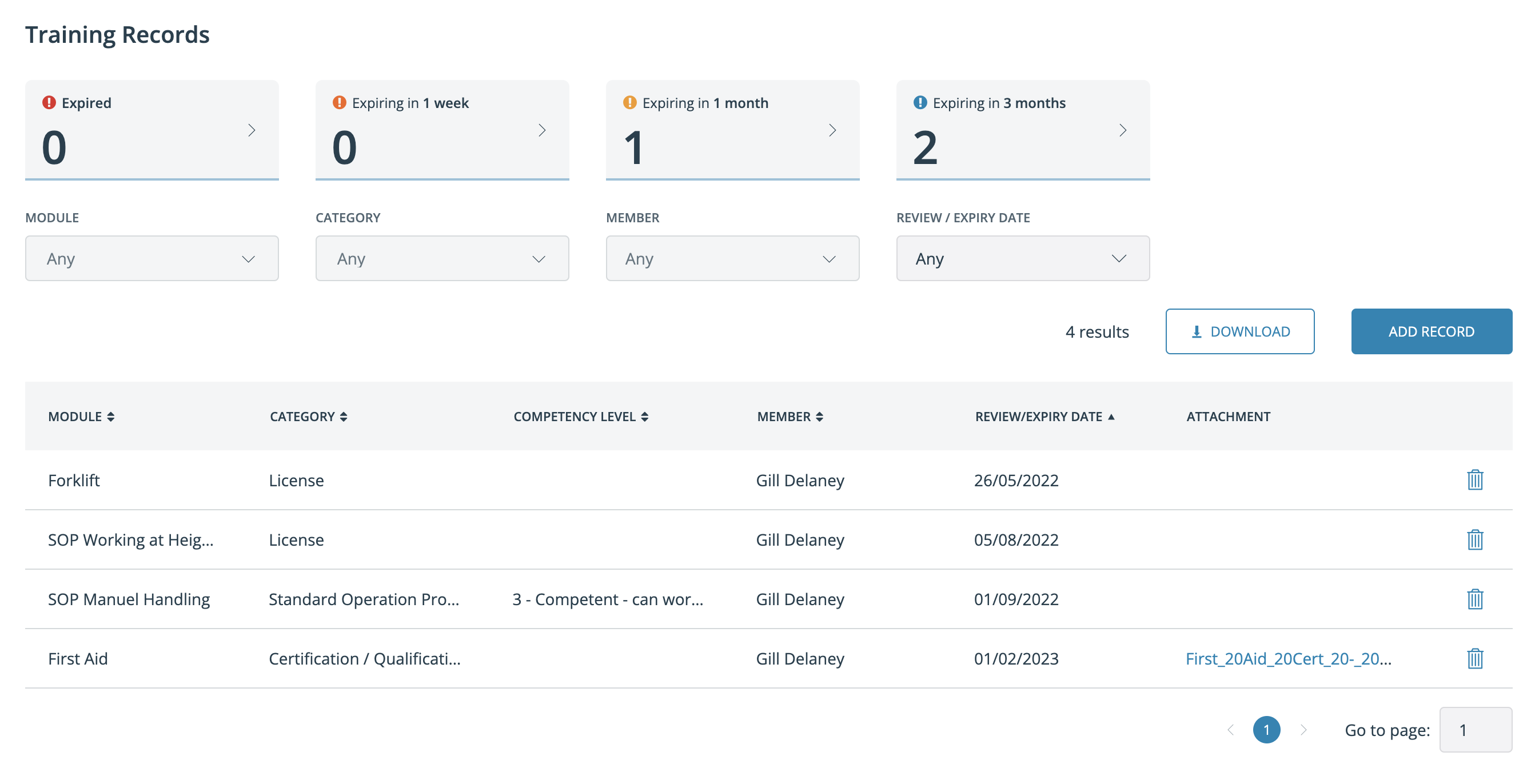Delete the SOP Manuel Handling record
1531x784 pixels.
tap(1474, 599)
